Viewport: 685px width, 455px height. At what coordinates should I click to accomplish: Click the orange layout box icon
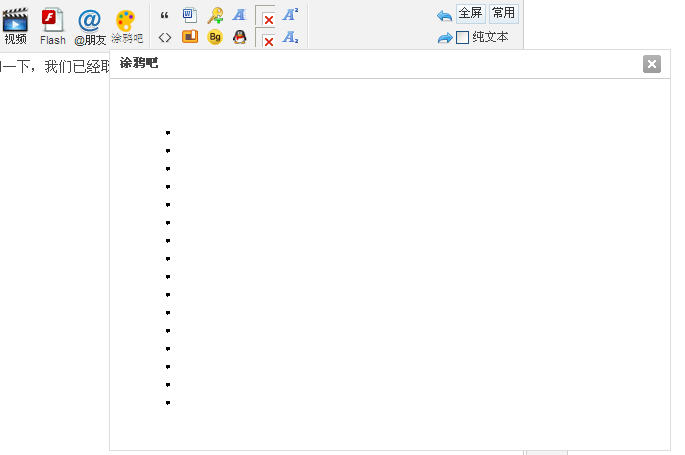coord(190,38)
